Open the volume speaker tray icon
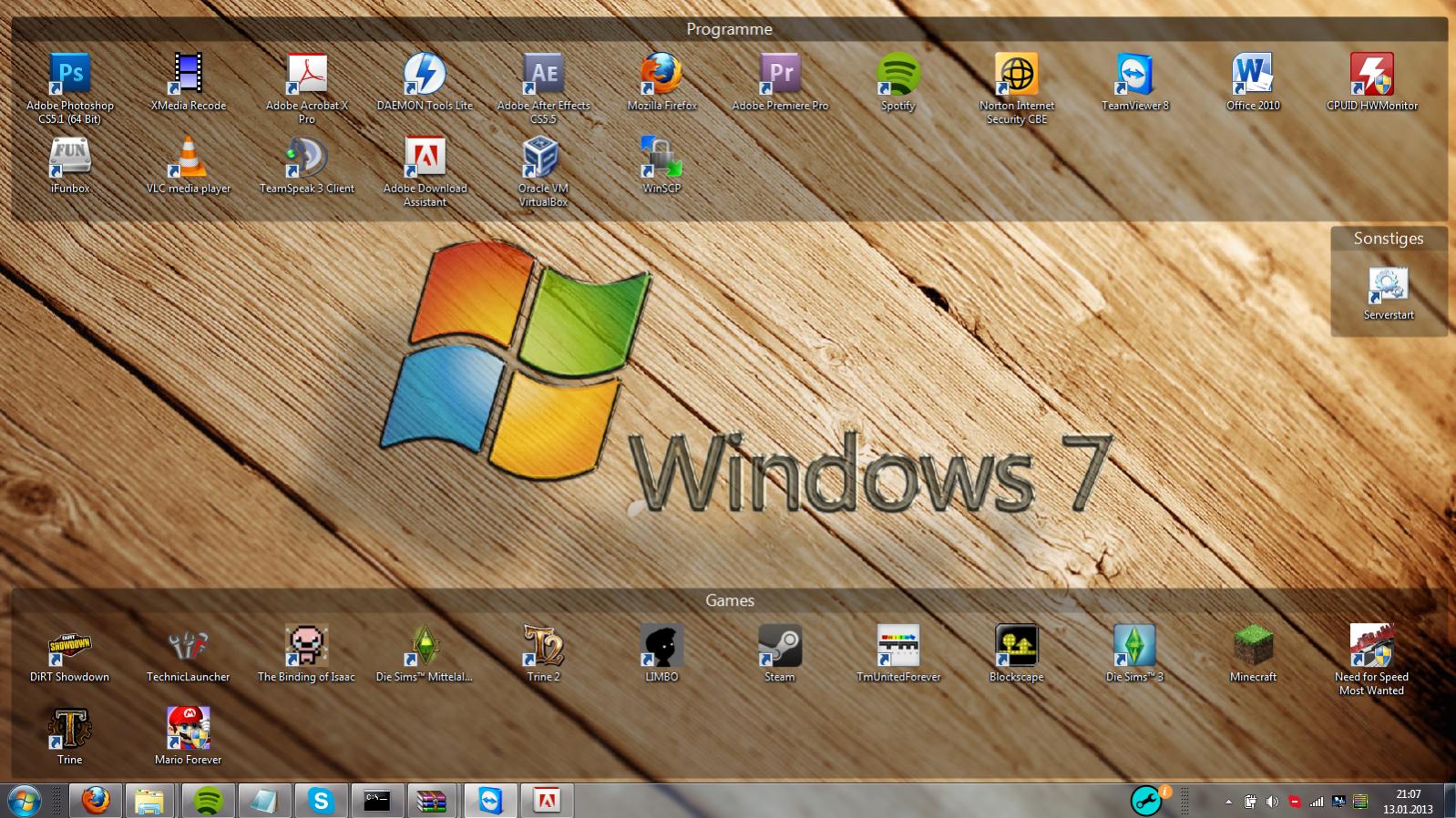The image size is (1456, 818). pos(1272,802)
